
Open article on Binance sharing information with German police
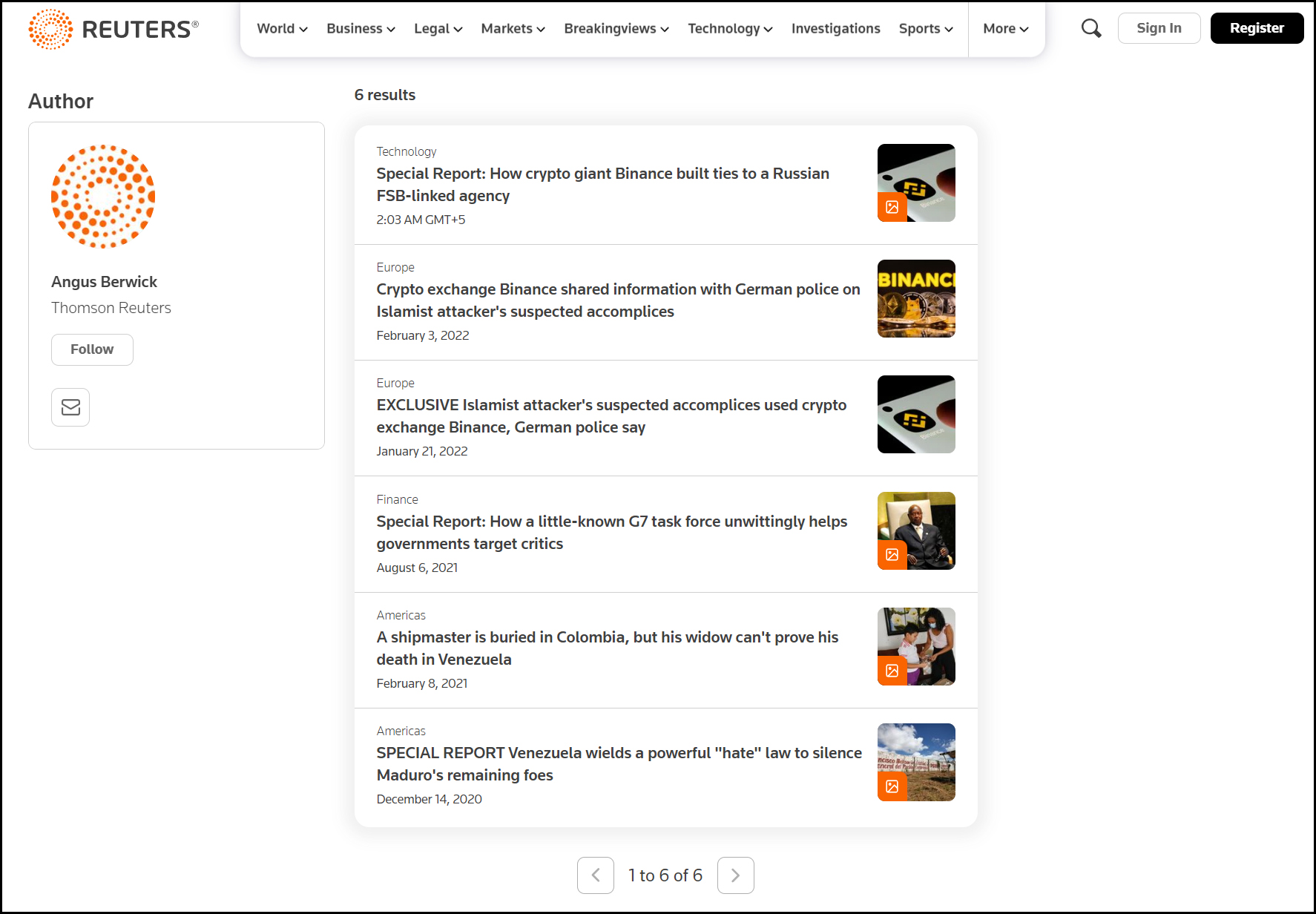point(618,300)
